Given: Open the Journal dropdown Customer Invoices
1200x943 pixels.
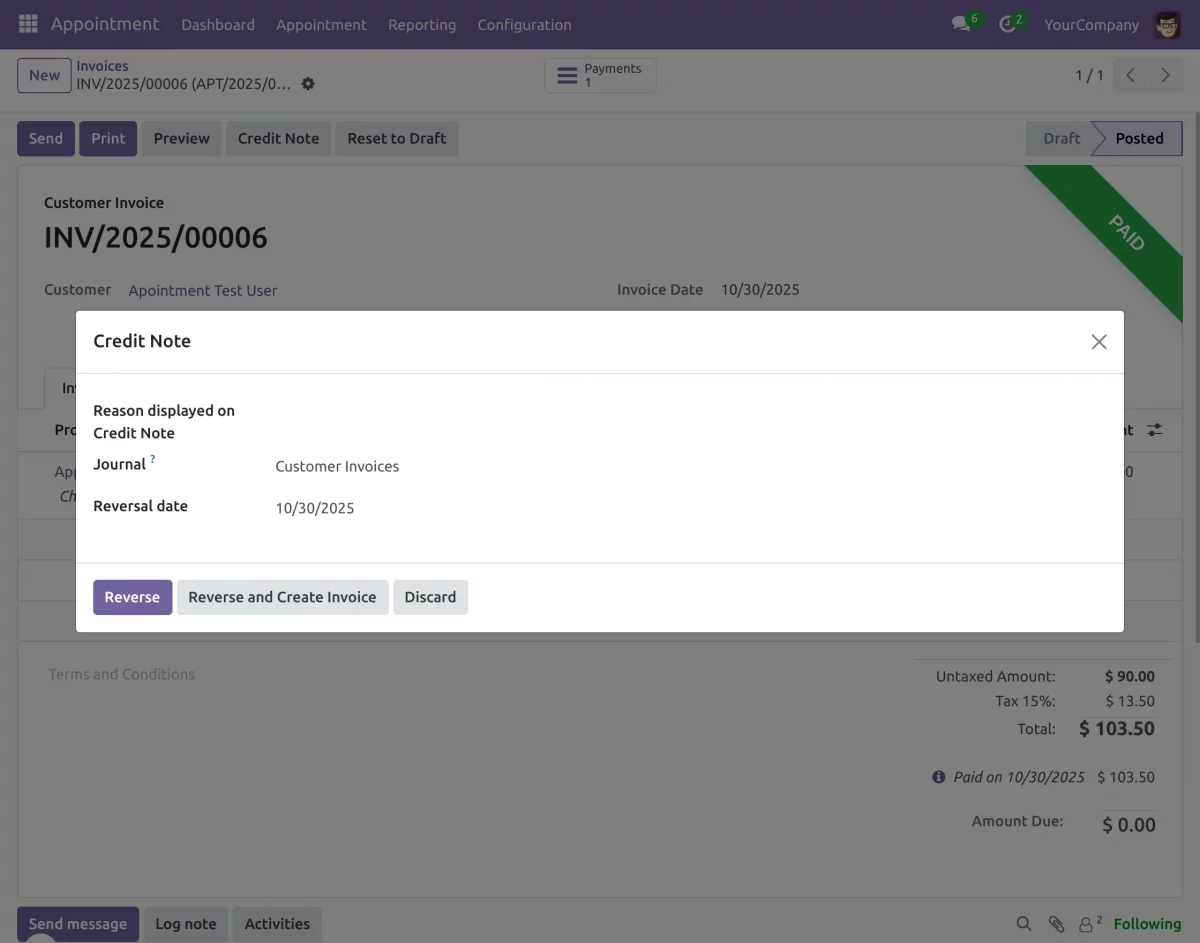Looking at the screenshot, I should point(690,466).
